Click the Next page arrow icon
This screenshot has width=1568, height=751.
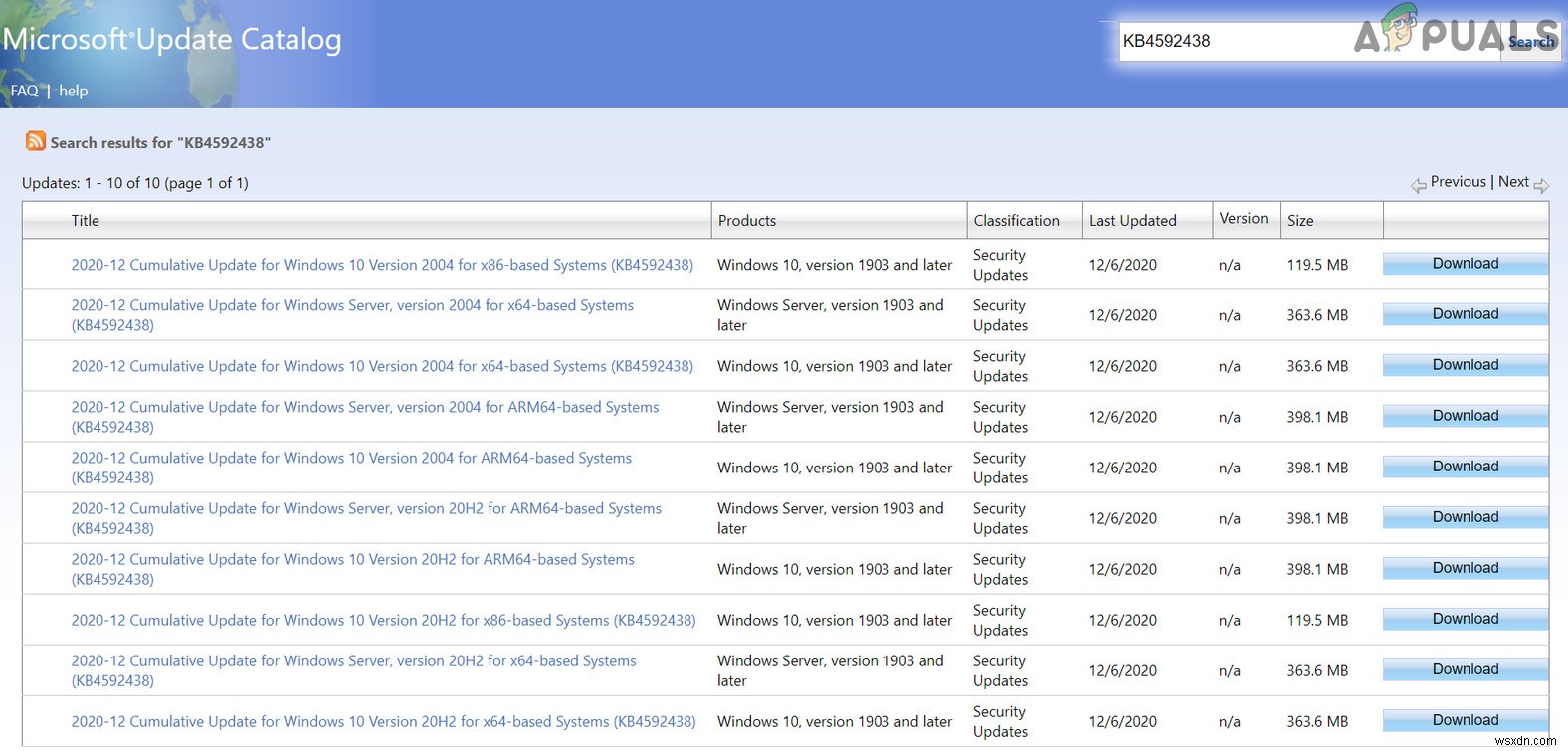coord(1541,185)
